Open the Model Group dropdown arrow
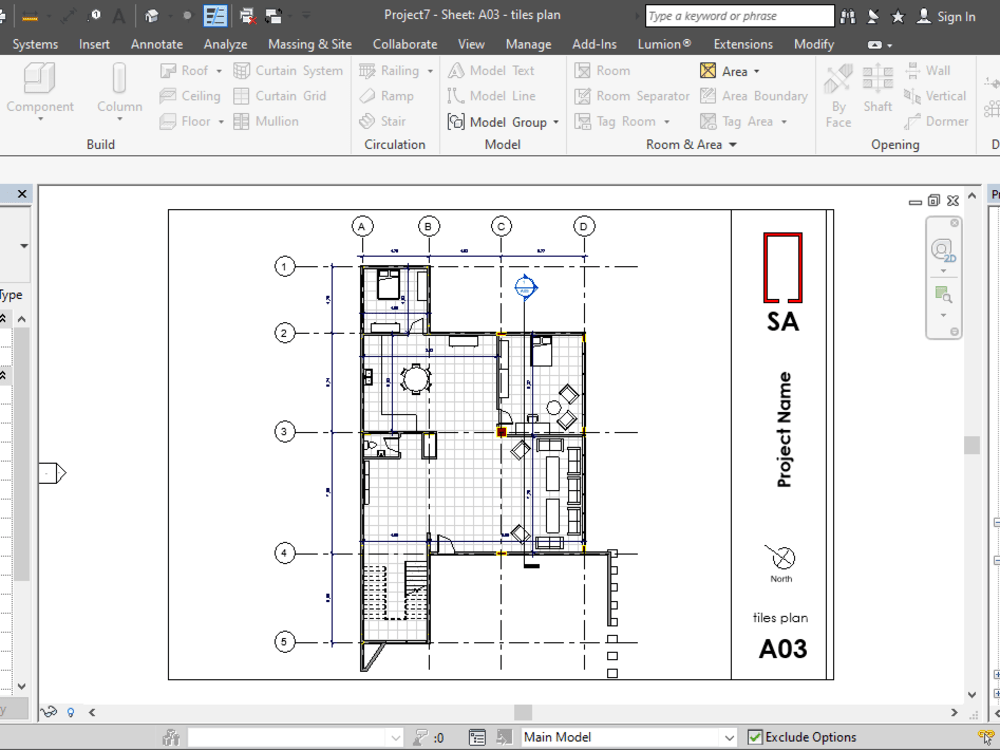Image resolution: width=1000 pixels, height=750 pixels. click(556, 122)
